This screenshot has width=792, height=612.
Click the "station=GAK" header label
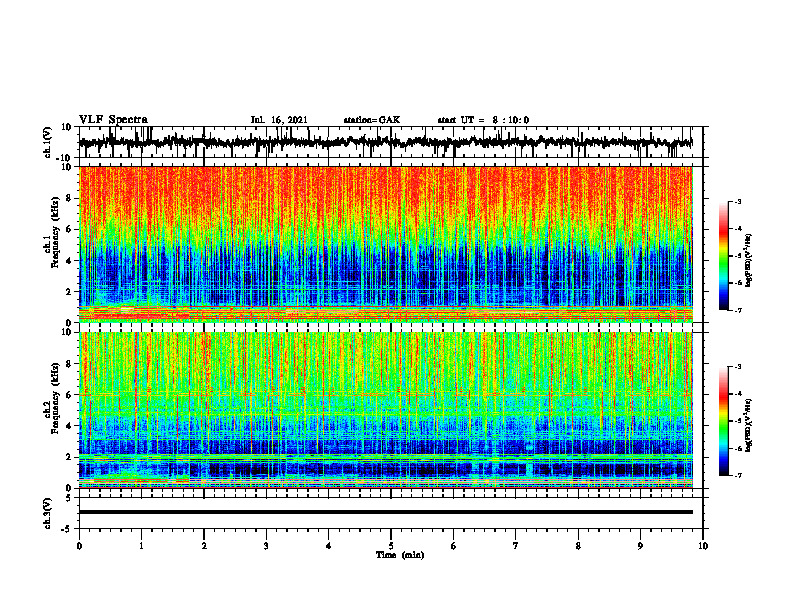(372, 120)
